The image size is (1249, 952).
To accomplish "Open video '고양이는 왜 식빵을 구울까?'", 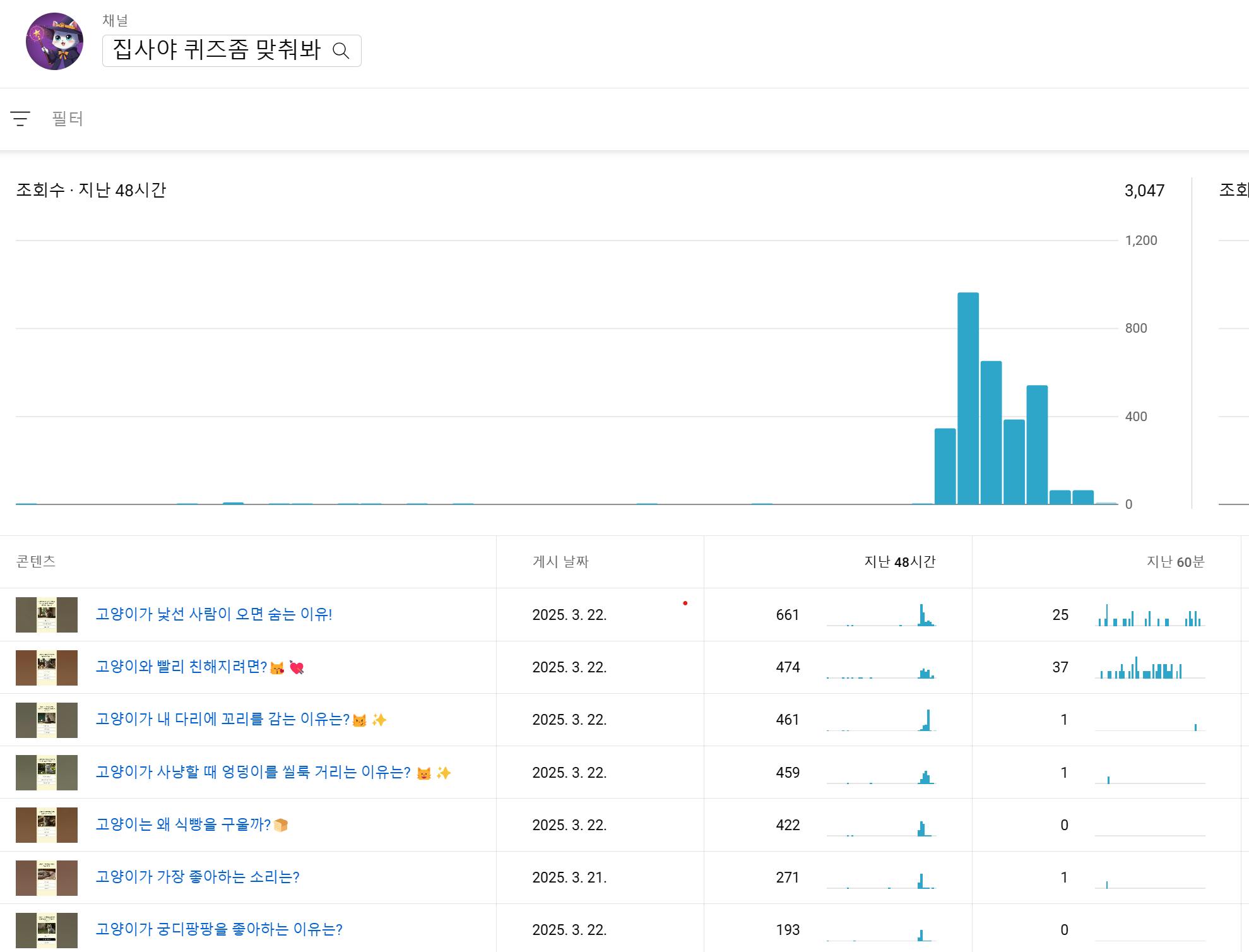I will (x=183, y=824).
